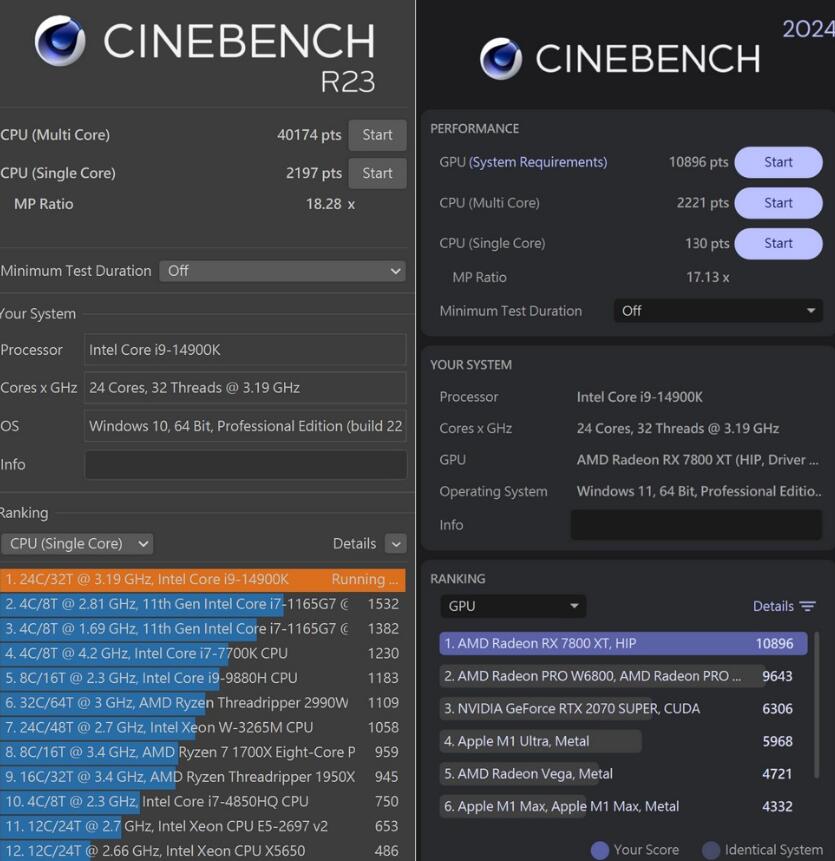Open R23 Minimum Test Duration dropdown

click(283, 271)
